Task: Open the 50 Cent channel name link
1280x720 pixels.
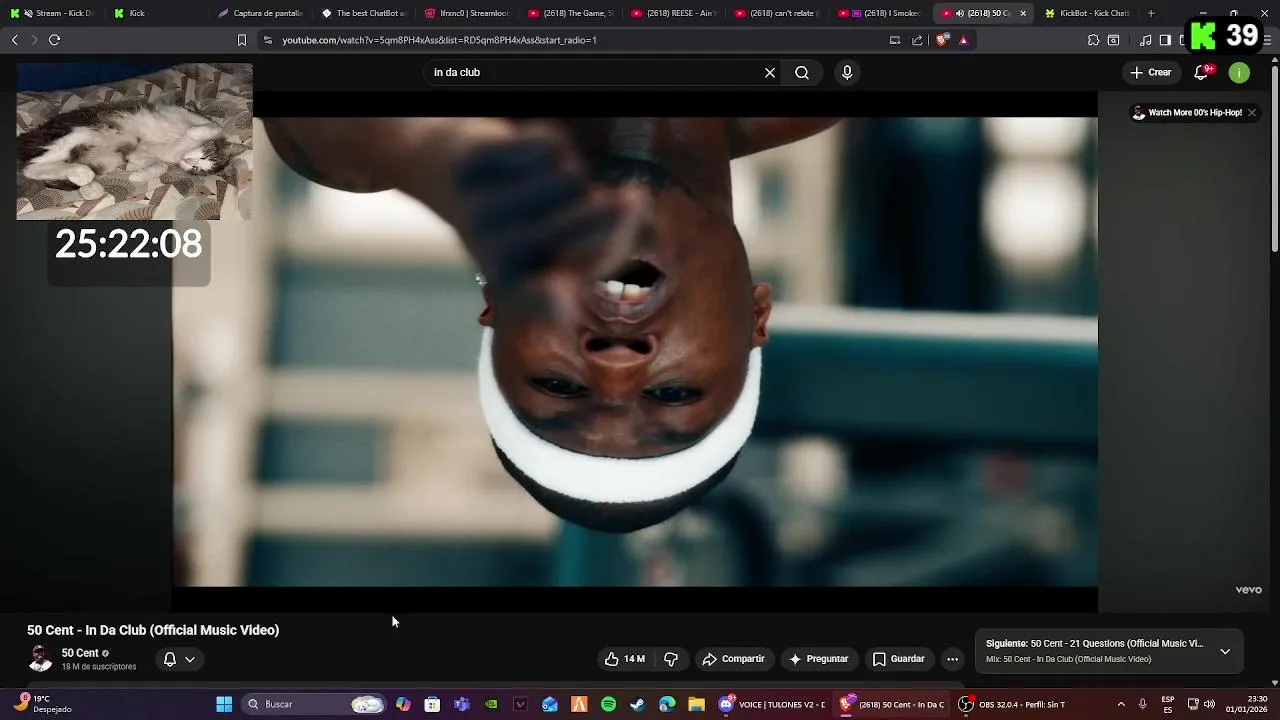Action: (80, 653)
